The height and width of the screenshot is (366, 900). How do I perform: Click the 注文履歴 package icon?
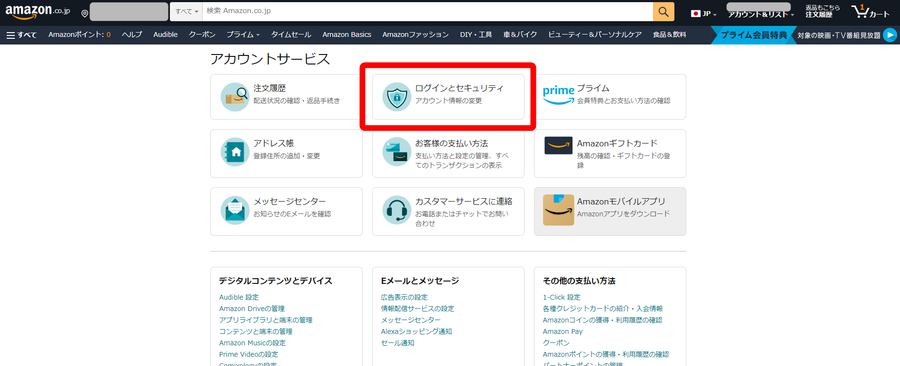(x=235, y=97)
